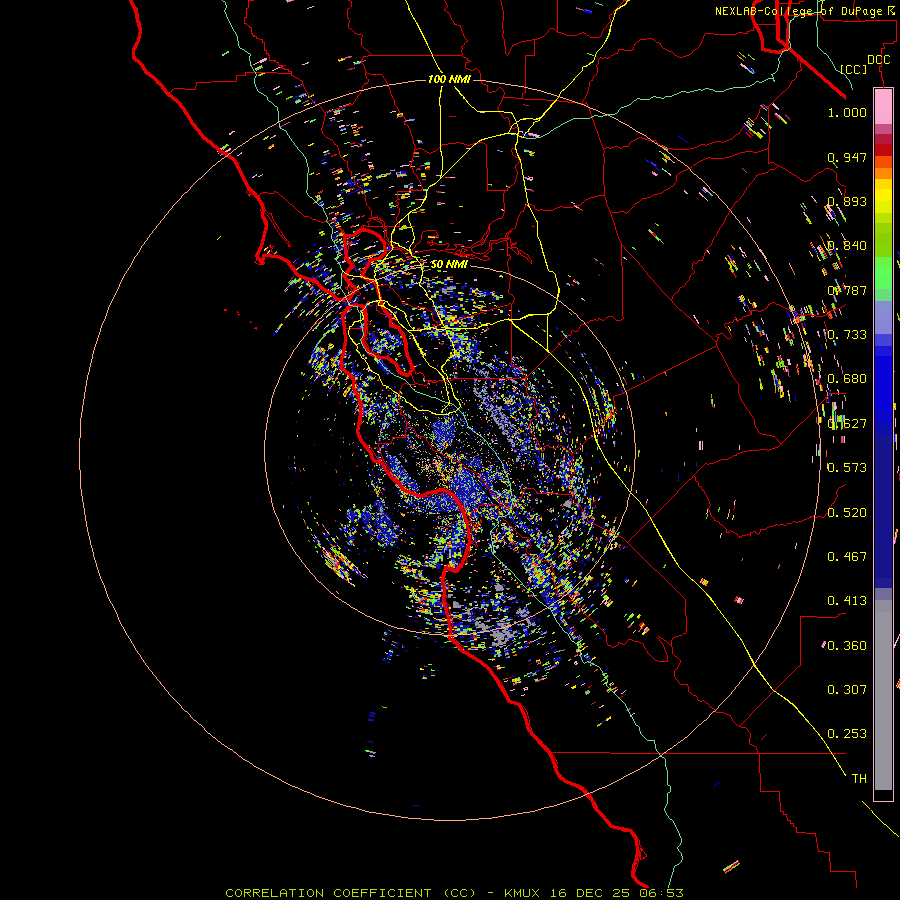The image size is (900, 900).
Task: Select the "0.413" scale value
Action: [847, 601]
